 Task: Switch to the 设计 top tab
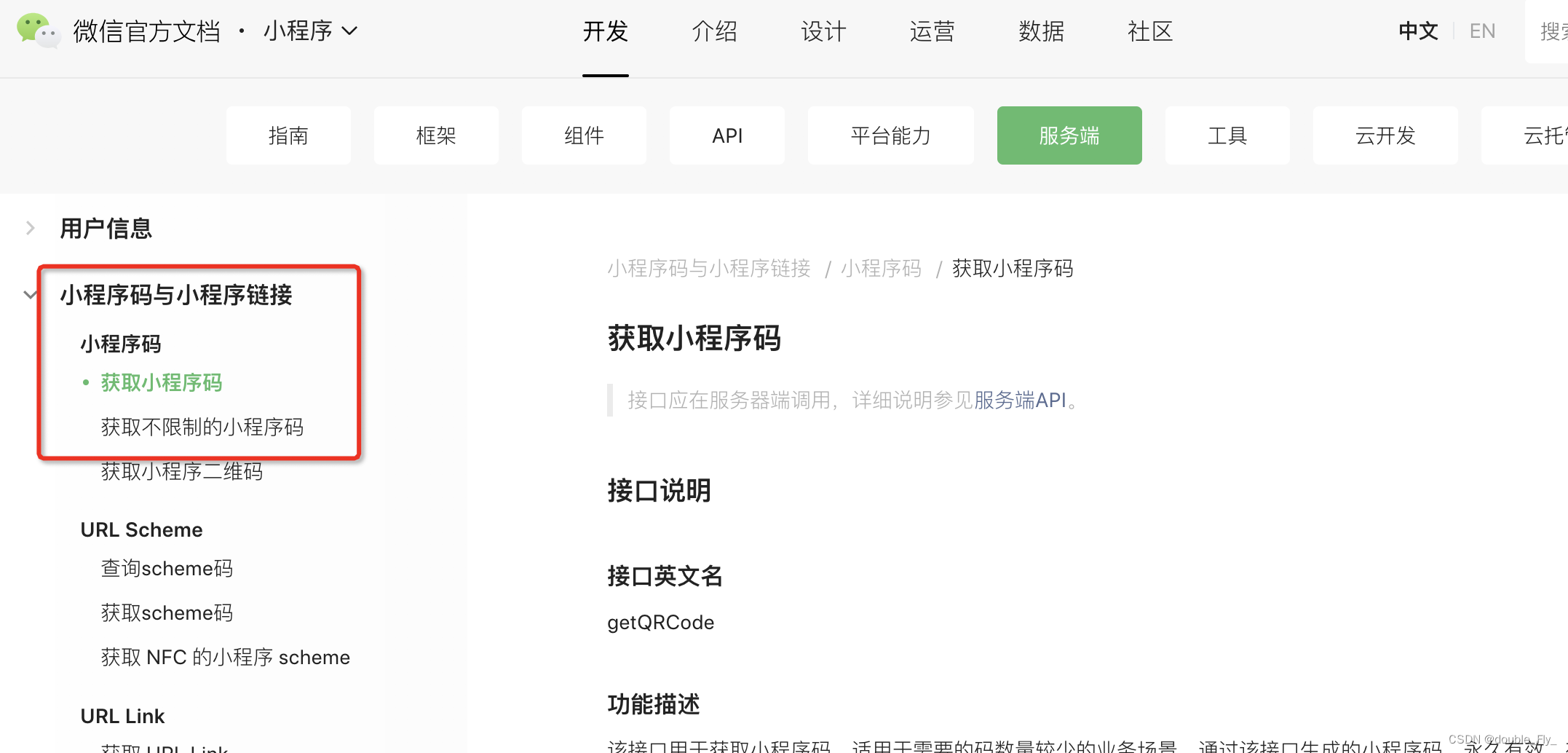(x=823, y=31)
